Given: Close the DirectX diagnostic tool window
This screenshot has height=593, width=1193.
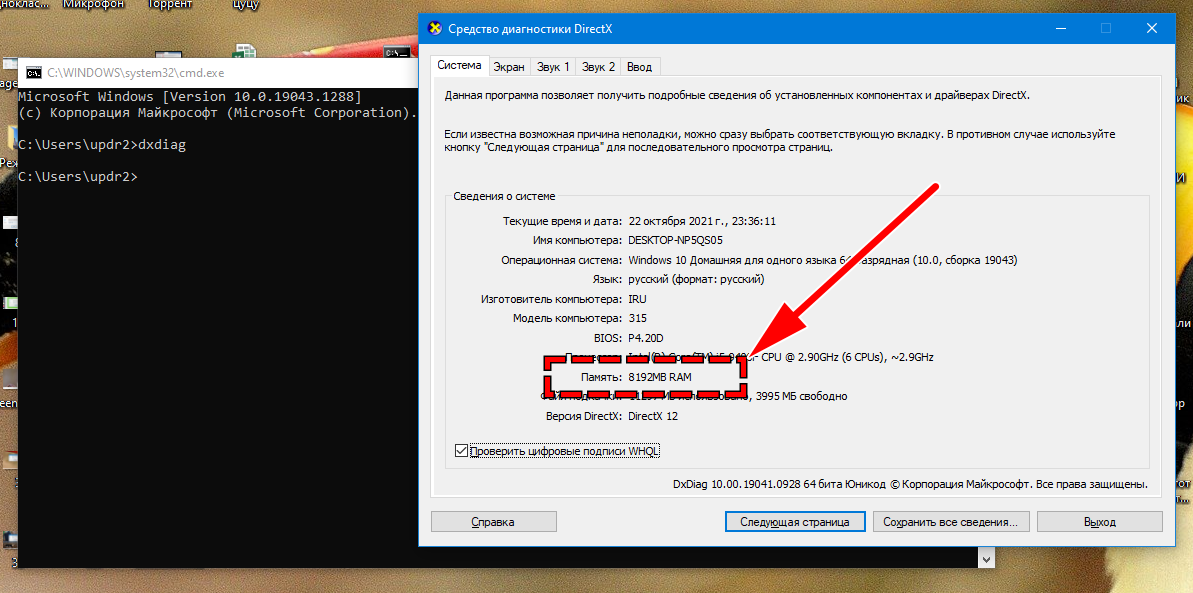Looking at the screenshot, I should tap(1152, 29).
